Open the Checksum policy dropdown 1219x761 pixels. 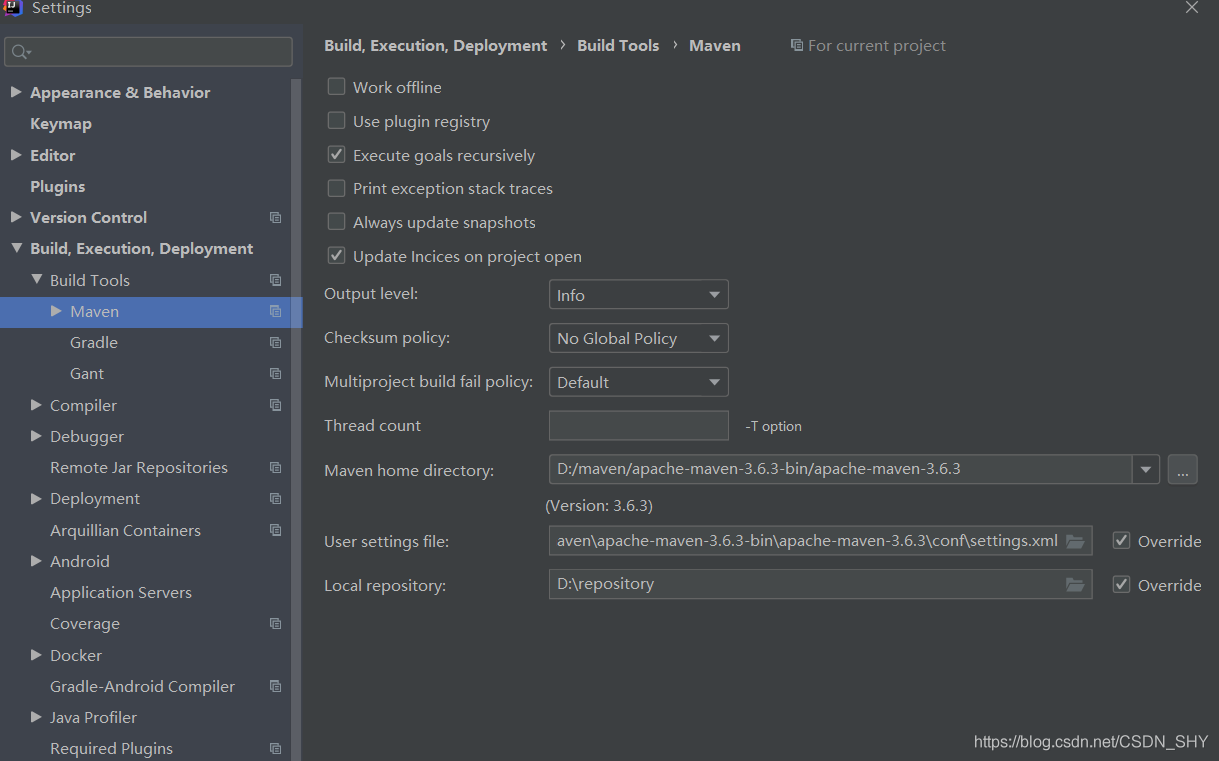tap(638, 338)
